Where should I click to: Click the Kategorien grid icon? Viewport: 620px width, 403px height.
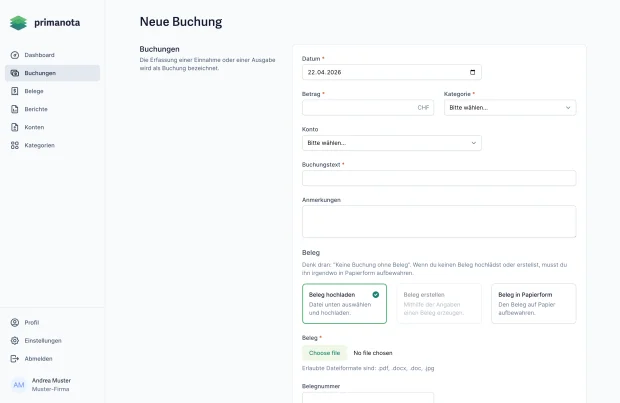tap(15, 145)
